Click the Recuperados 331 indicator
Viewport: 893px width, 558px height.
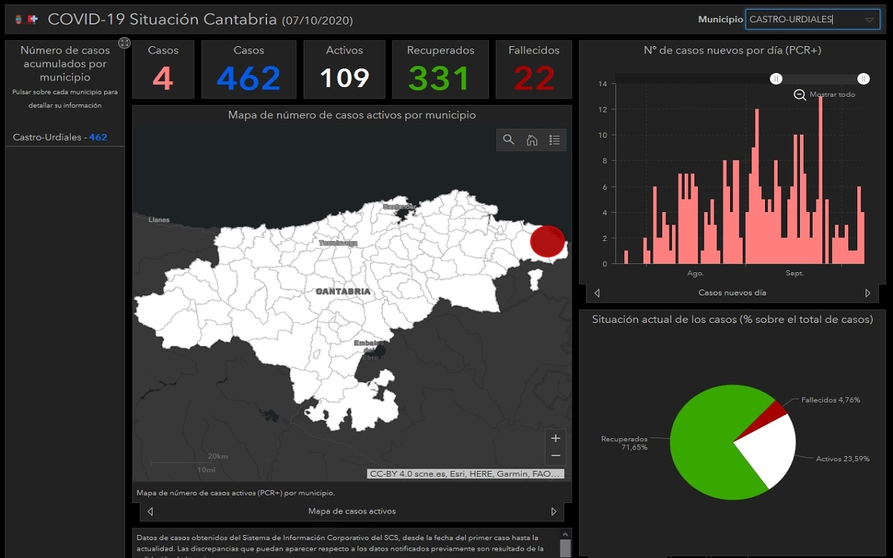pos(440,69)
